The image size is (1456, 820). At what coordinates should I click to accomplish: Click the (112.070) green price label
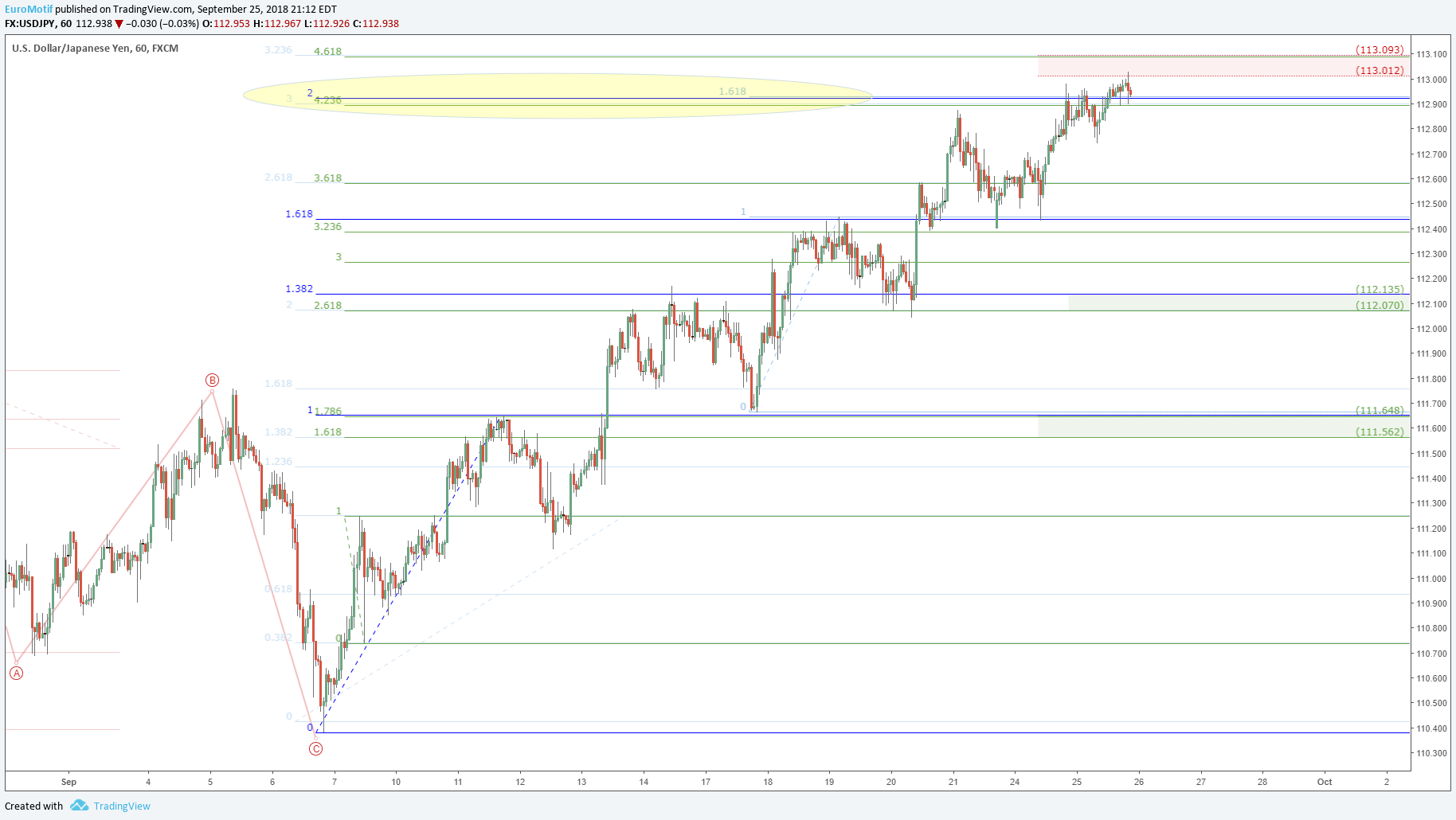click(1380, 305)
